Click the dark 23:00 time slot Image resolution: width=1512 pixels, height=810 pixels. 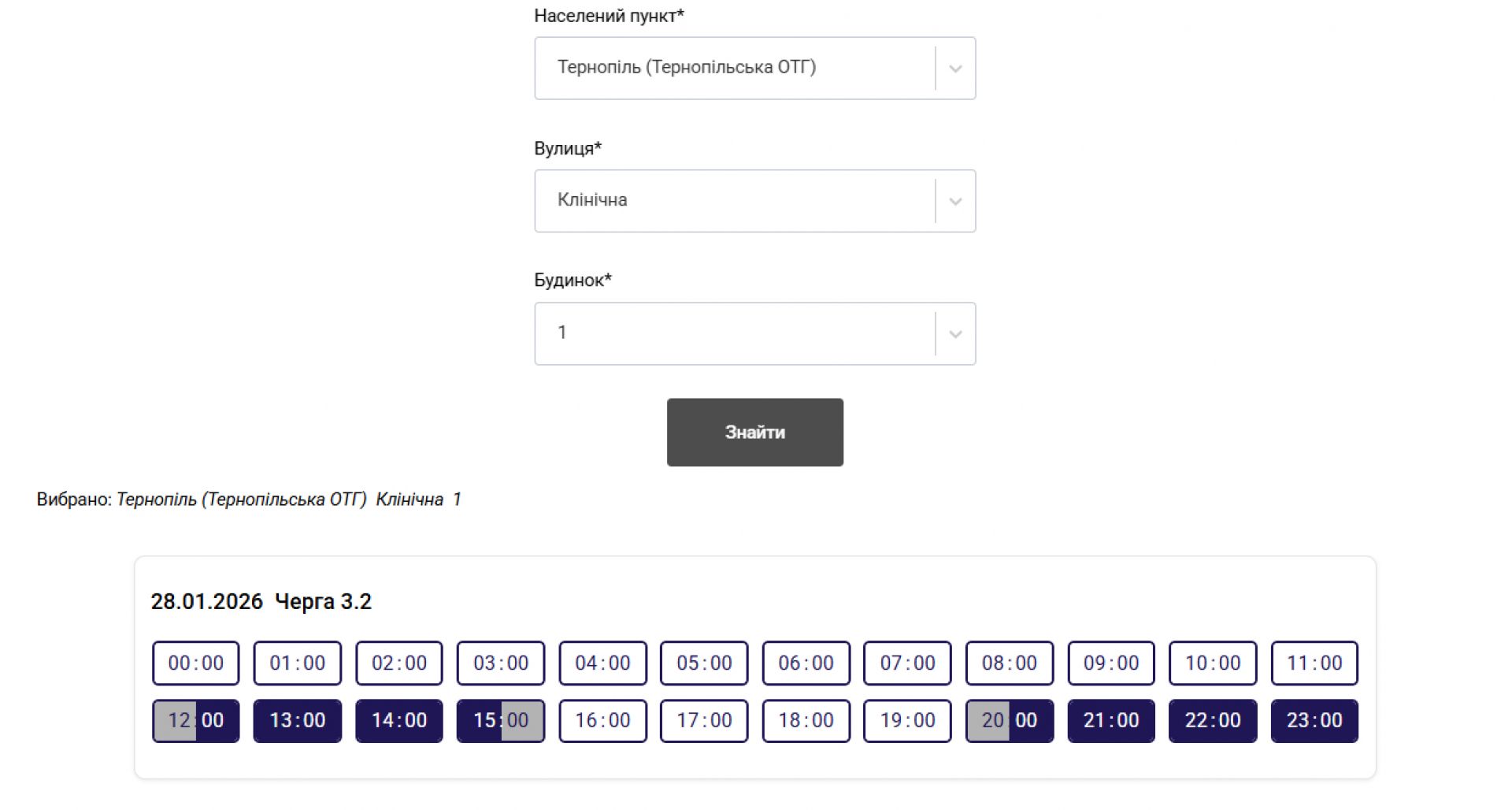[1314, 720]
